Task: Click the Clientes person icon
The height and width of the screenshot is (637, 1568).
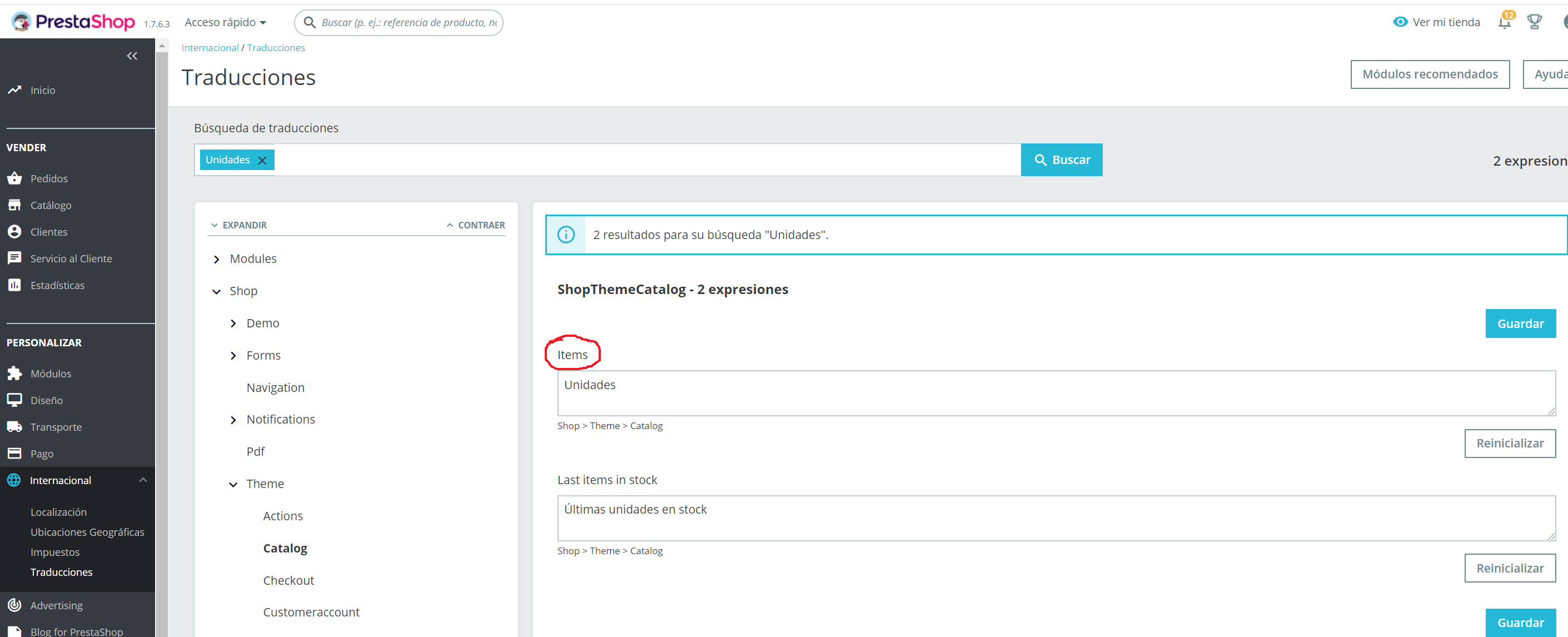Action: pos(14,232)
